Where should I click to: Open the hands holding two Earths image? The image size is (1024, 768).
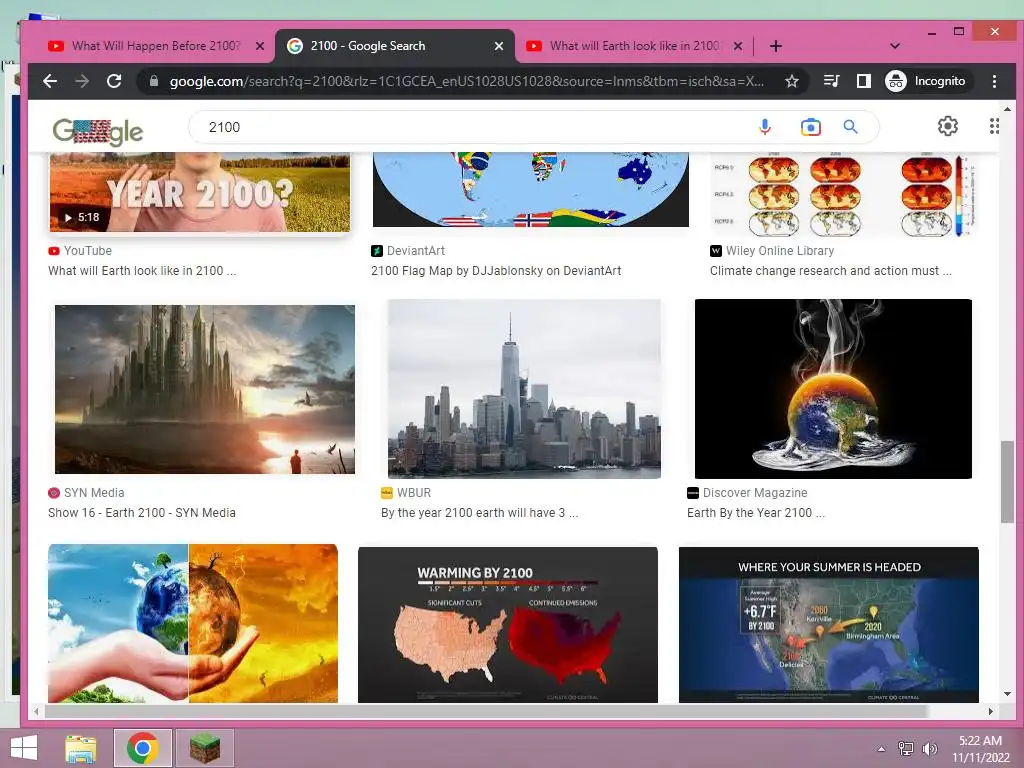coord(193,623)
